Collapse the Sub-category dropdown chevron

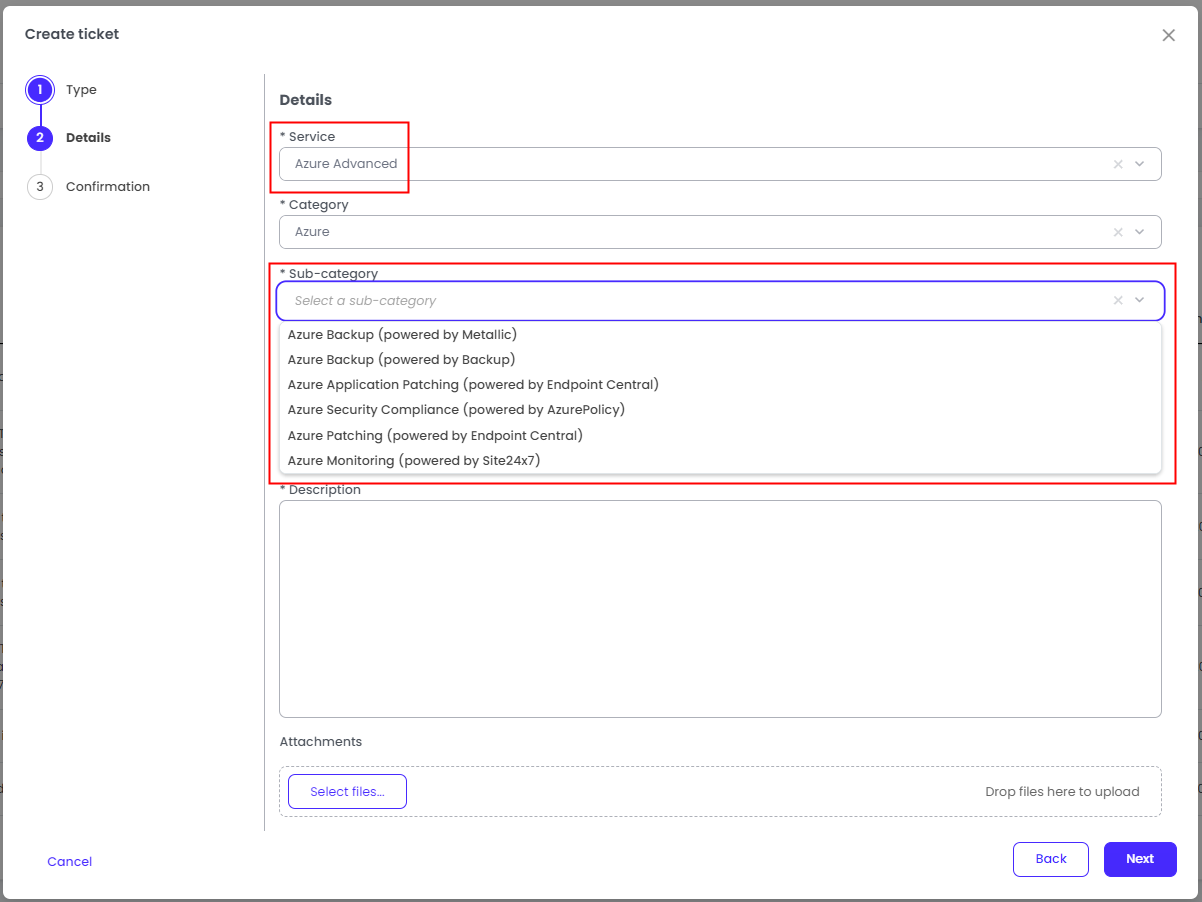coord(1140,300)
